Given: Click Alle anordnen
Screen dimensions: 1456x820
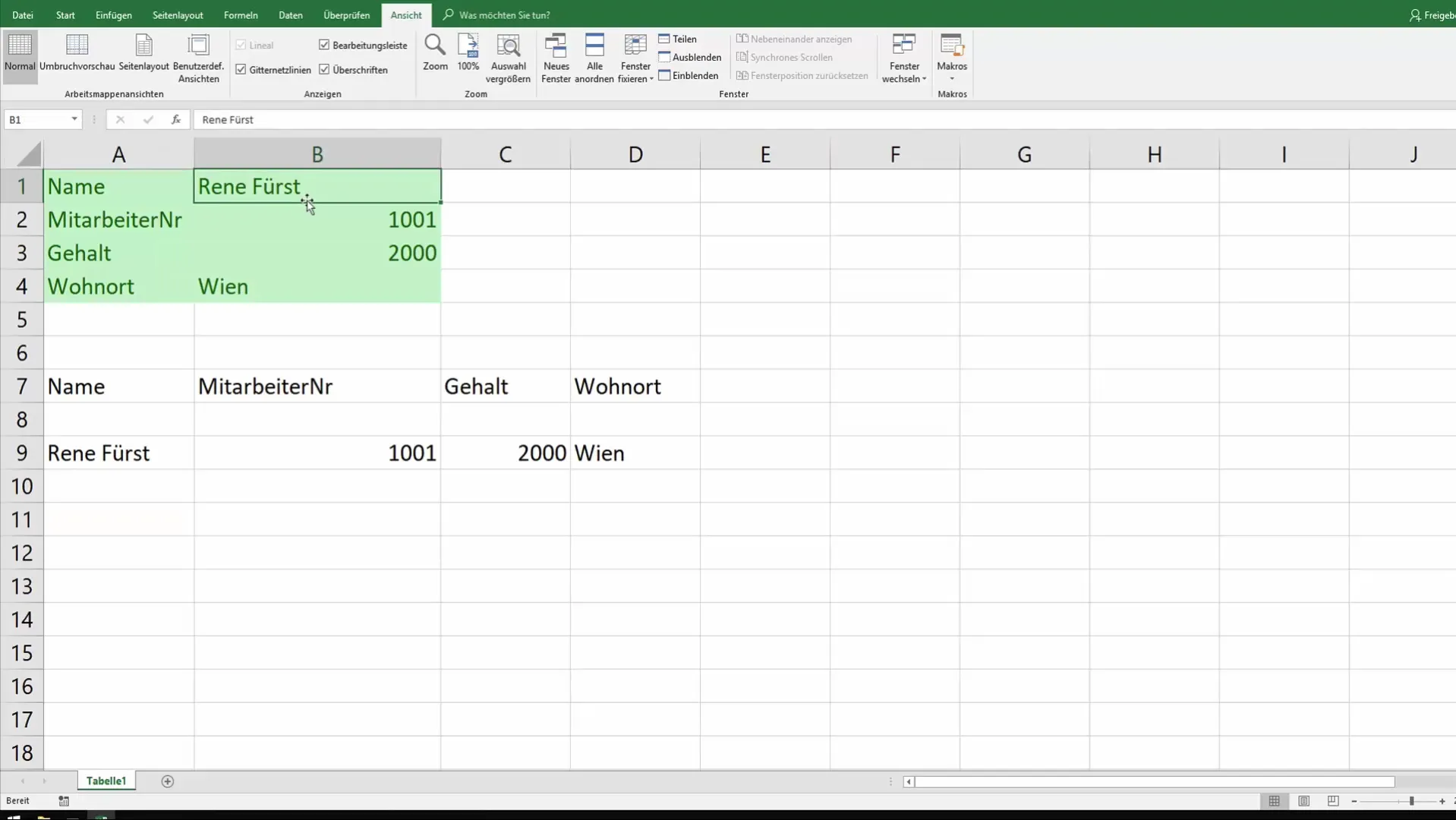Looking at the screenshot, I should (x=594, y=58).
